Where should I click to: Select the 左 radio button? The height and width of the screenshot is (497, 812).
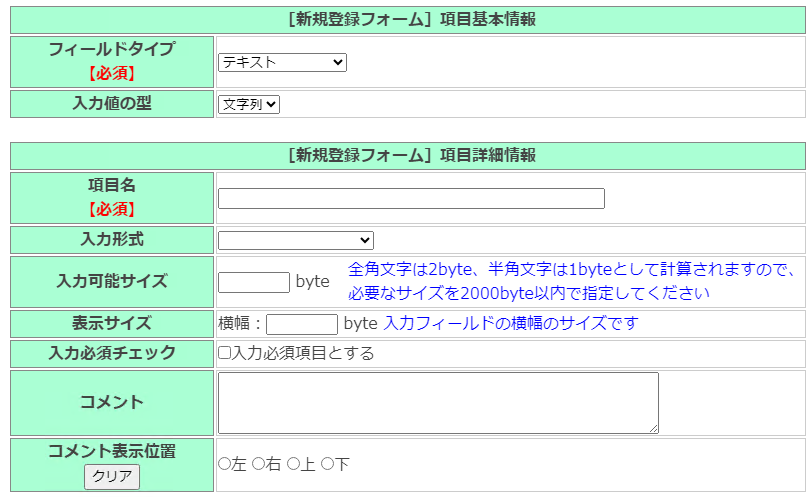click(225, 464)
